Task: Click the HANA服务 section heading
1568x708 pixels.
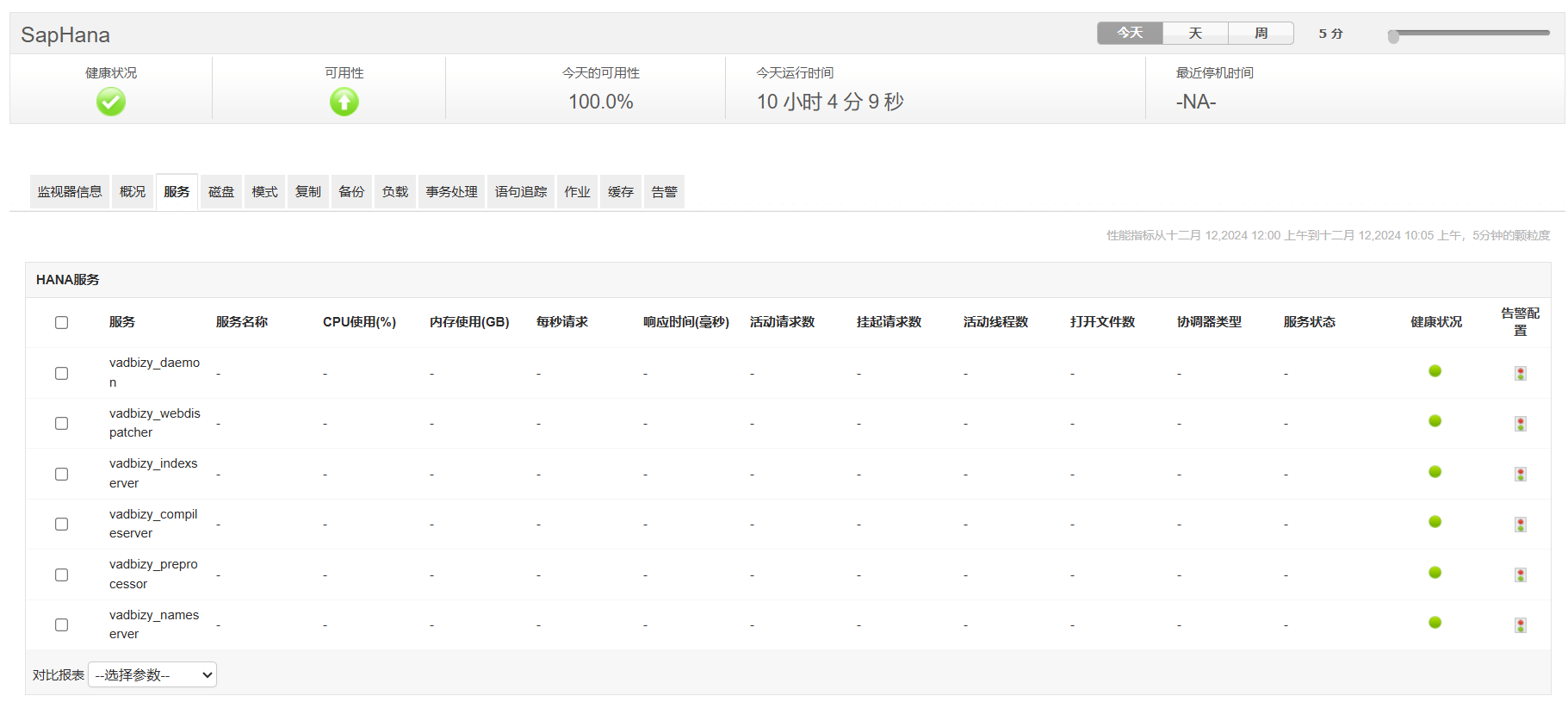Action: click(x=68, y=280)
